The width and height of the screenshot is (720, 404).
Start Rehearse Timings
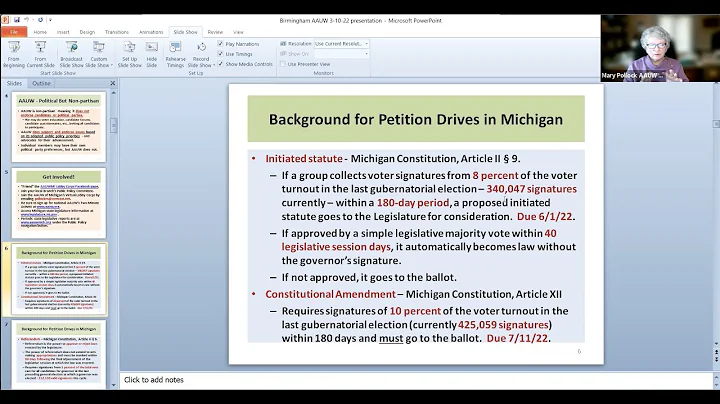(175, 55)
